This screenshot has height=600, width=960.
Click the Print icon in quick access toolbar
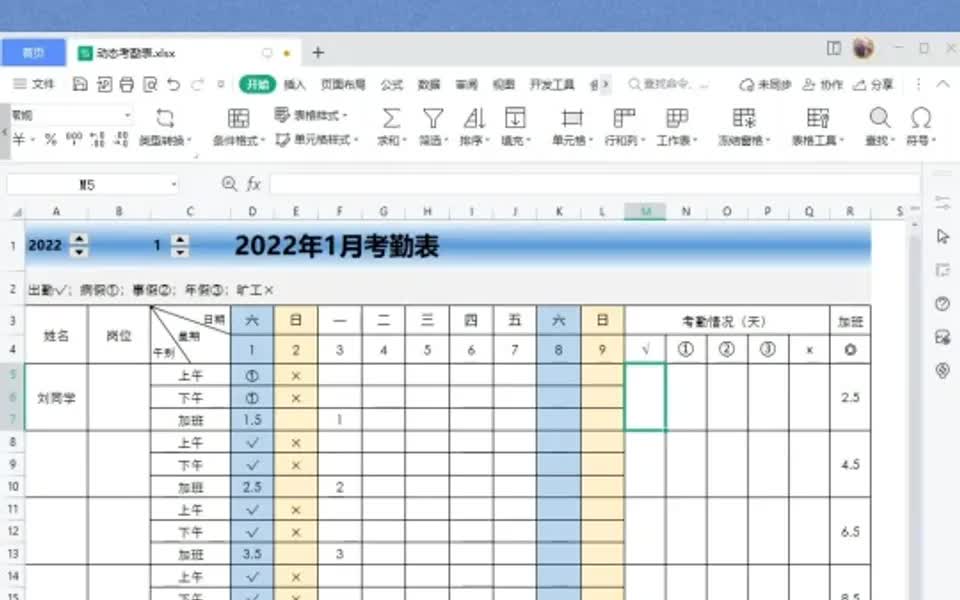pyautogui.click(x=125, y=85)
